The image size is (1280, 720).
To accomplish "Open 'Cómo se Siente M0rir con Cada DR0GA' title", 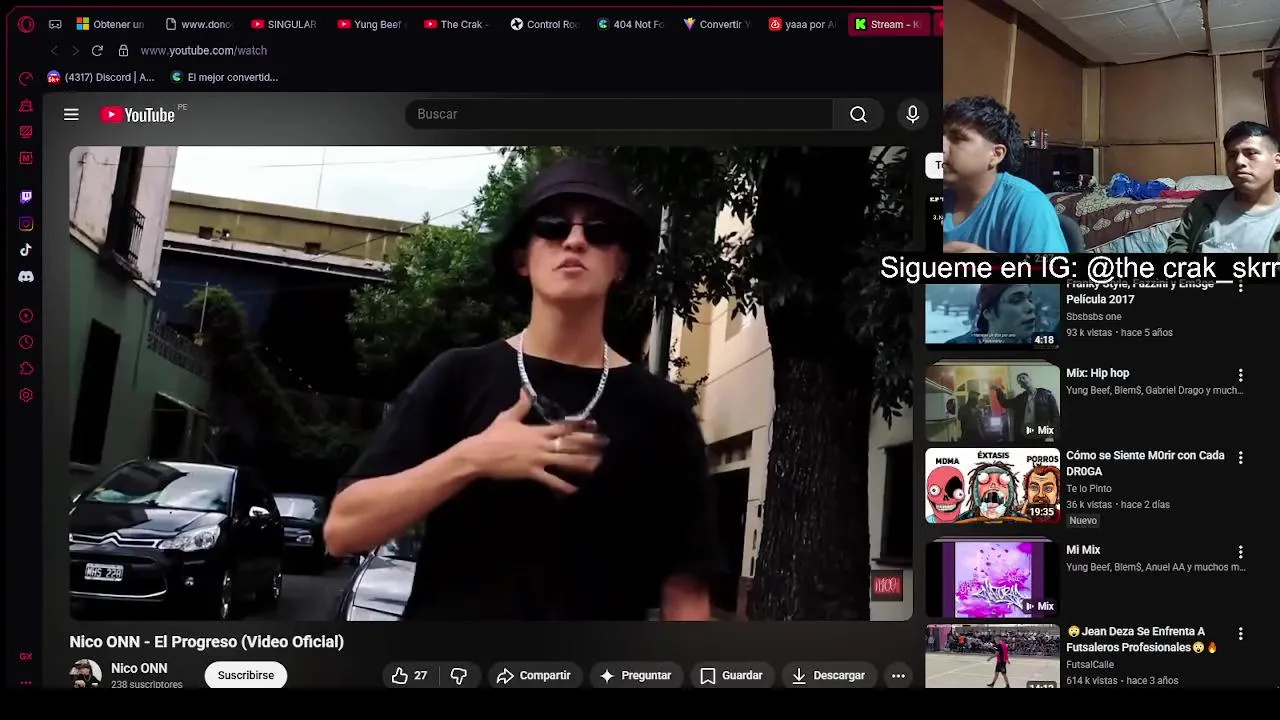I will tap(1145, 463).
